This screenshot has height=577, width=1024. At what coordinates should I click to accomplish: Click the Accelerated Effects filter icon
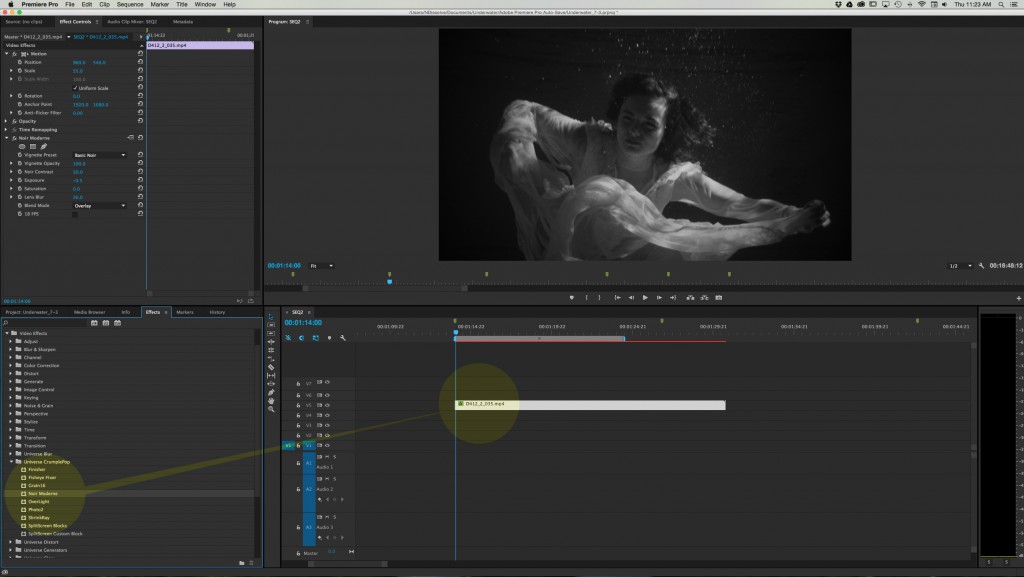pos(94,323)
